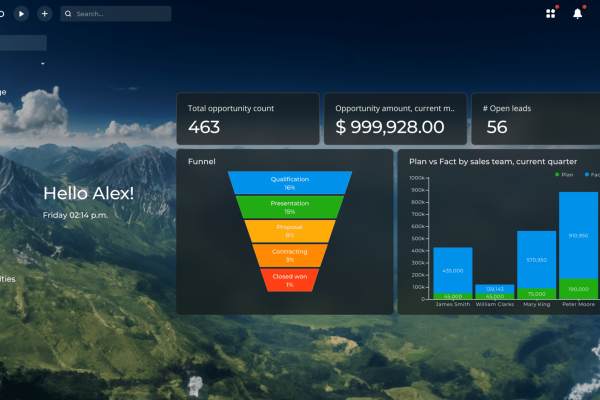Toggle the Plan legend item in chart
The width and height of the screenshot is (600, 400).
563,174
